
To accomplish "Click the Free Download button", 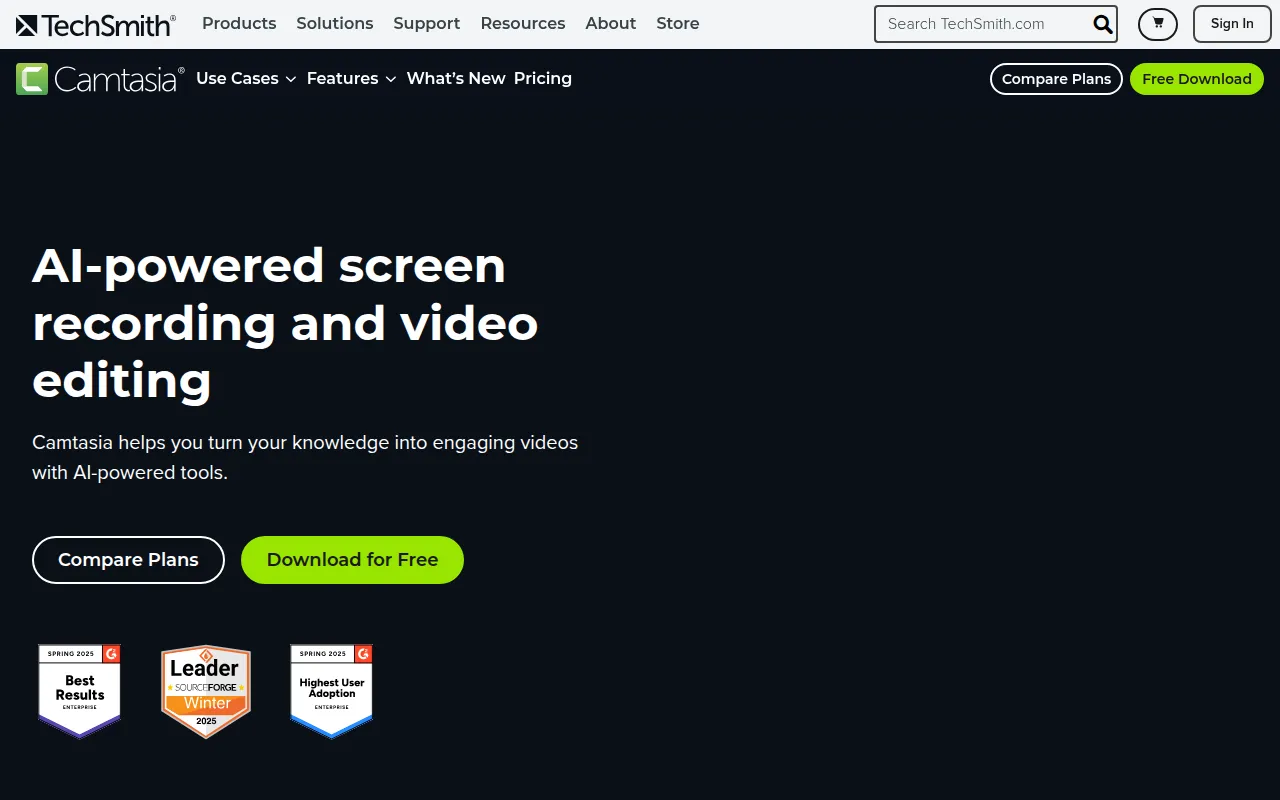I will 1196,78.
